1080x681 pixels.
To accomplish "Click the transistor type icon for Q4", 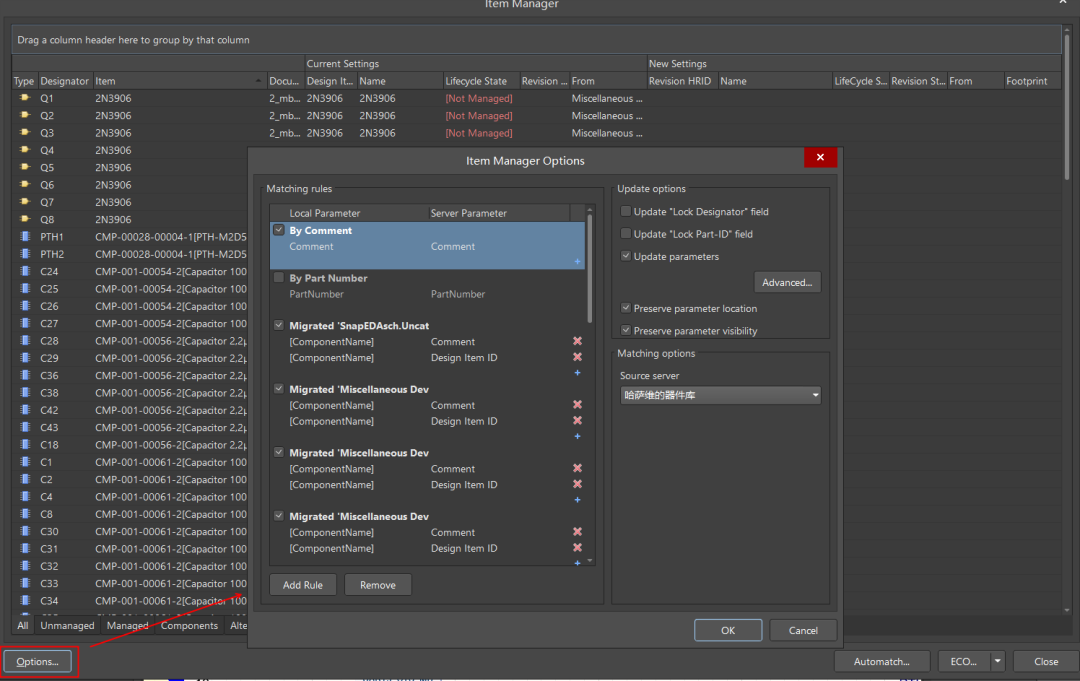I will click(25, 149).
